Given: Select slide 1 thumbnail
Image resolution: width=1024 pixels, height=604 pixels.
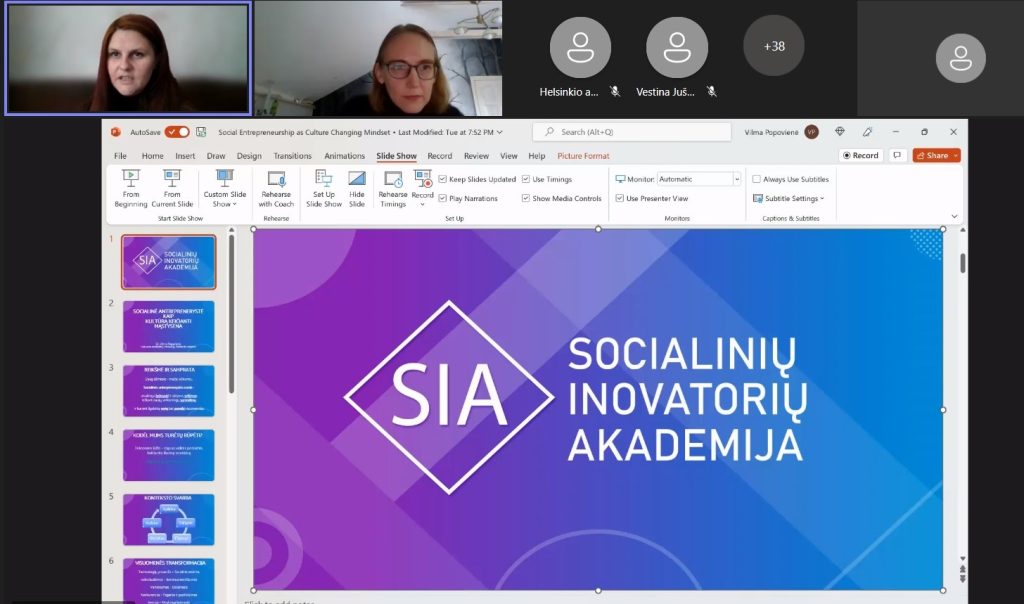Looking at the screenshot, I should point(168,262).
